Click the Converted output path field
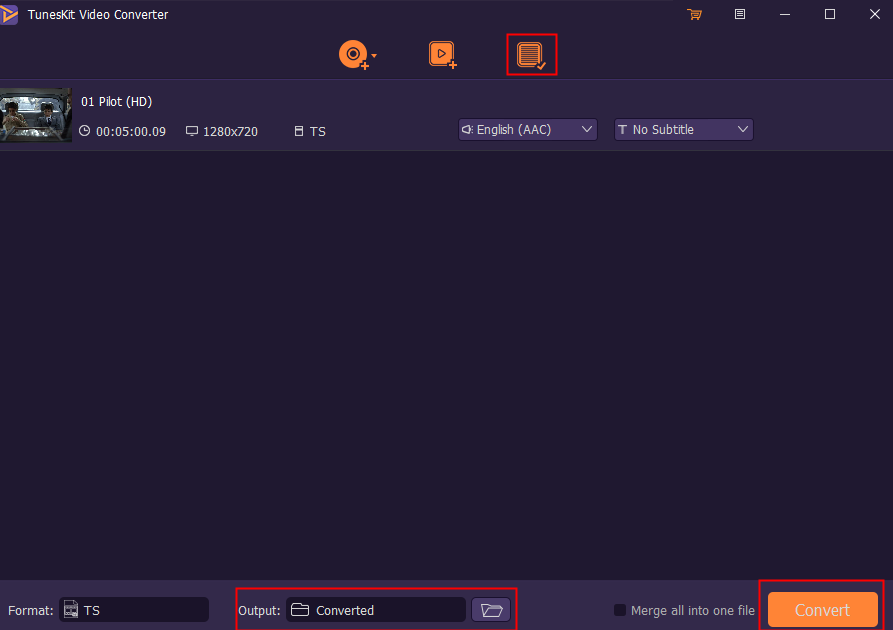893x630 pixels. click(x=376, y=610)
